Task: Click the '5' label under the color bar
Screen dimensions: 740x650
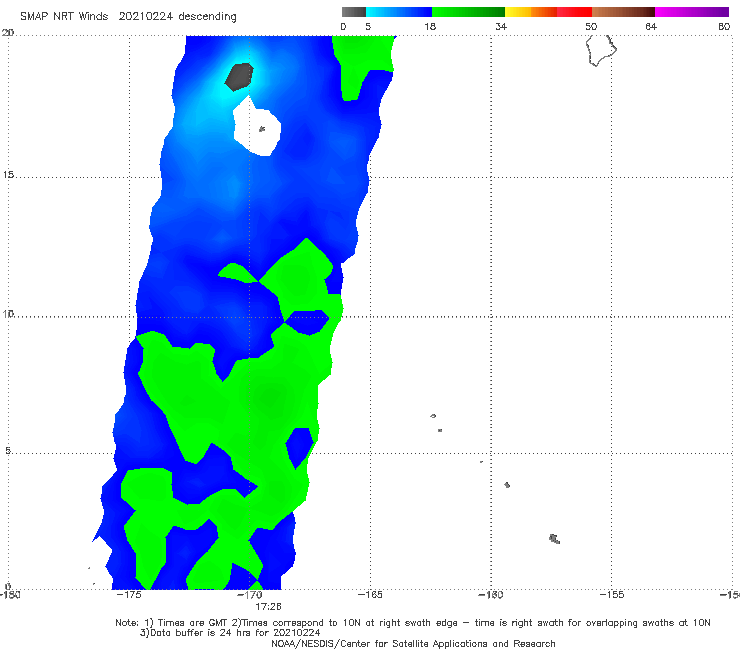Action: coord(368,26)
